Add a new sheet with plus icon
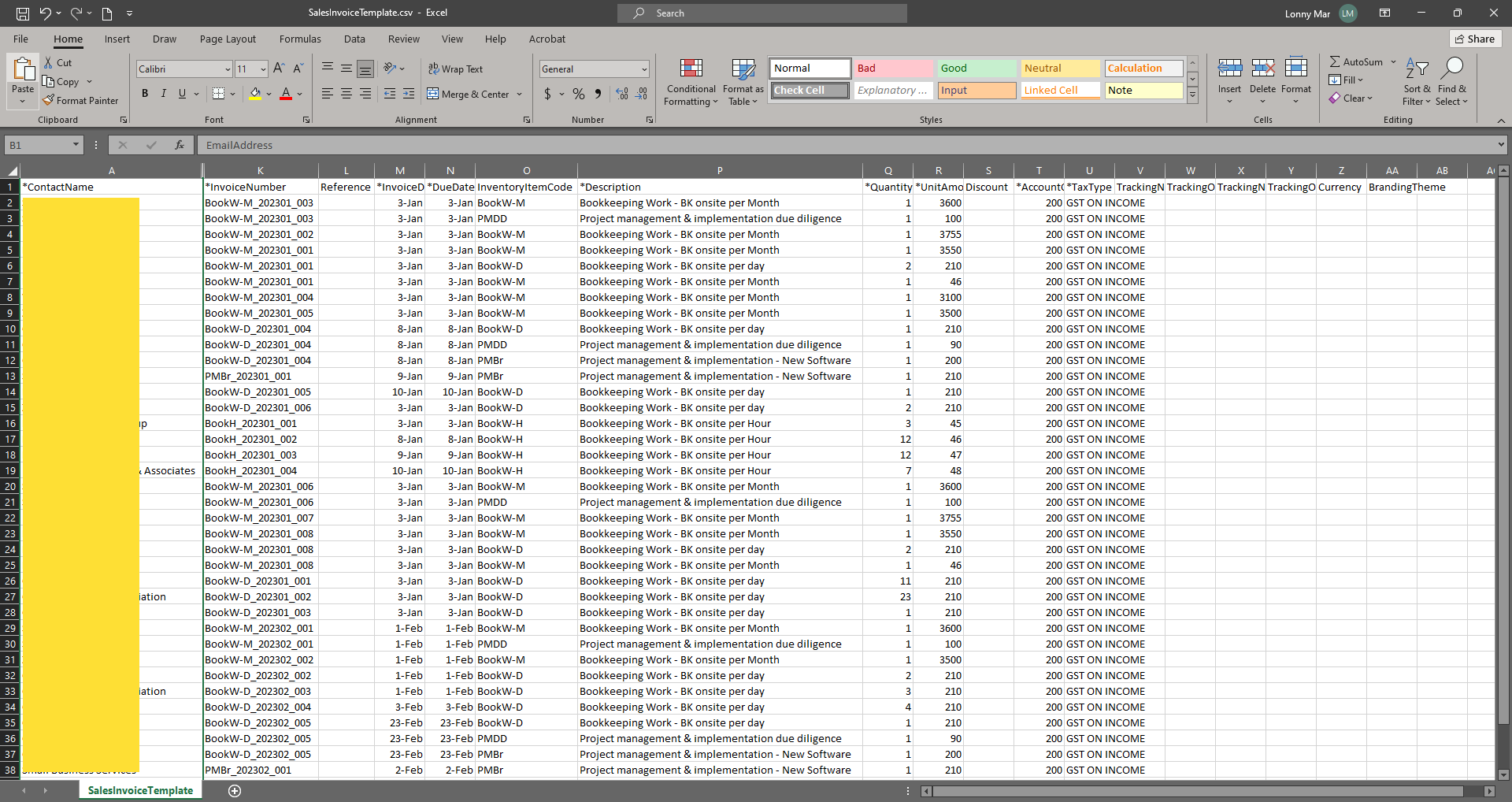The width and height of the screenshot is (1512, 802). 235,791
